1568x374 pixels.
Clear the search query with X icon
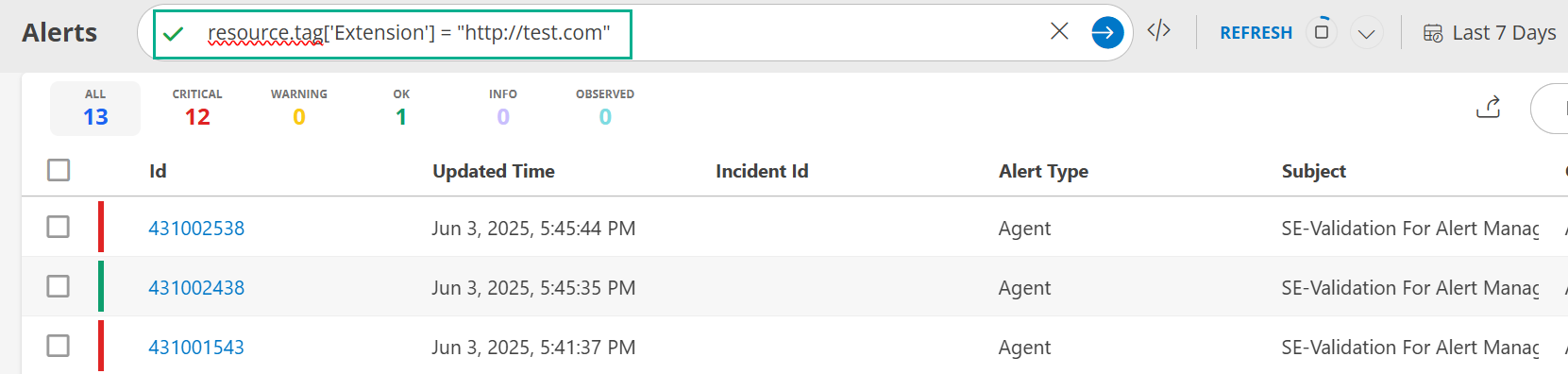click(x=1059, y=31)
